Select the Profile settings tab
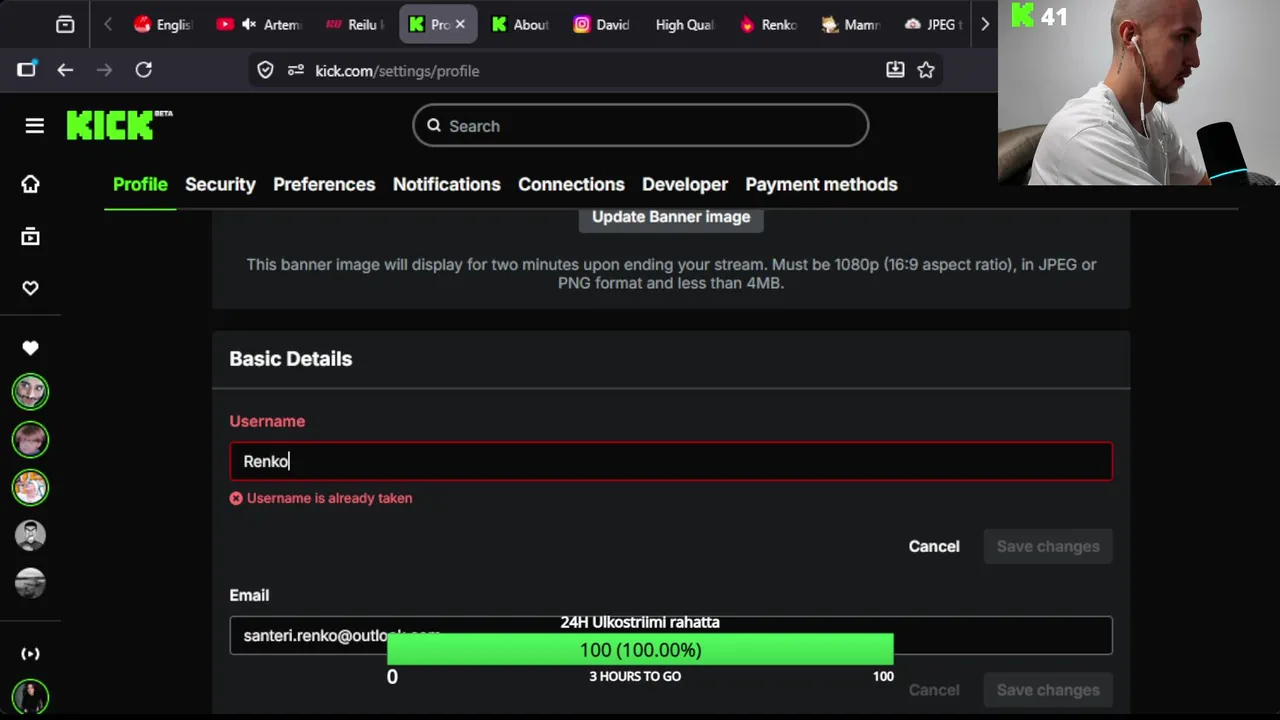The image size is (1280, 720). [140, 184]
